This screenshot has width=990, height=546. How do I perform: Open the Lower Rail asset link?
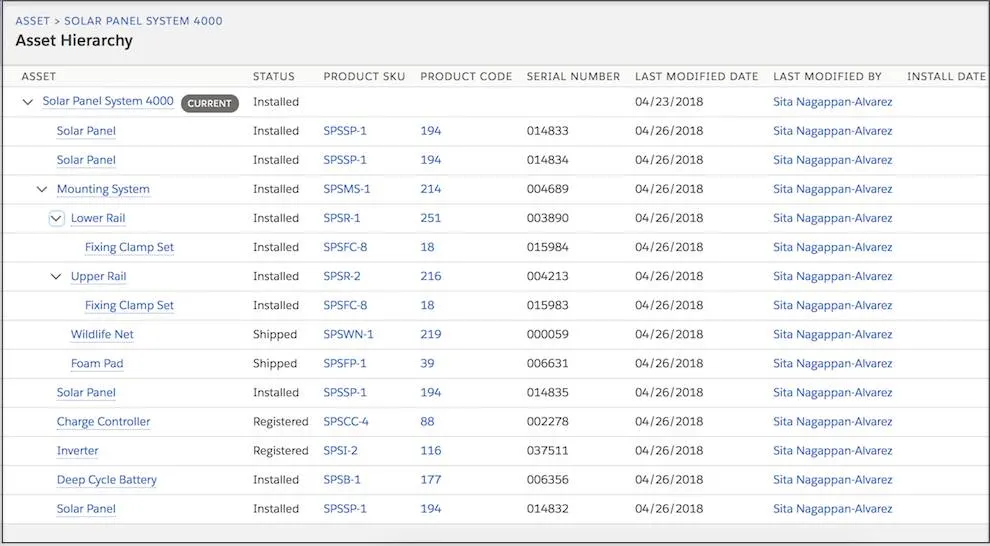tap(98, 218)
